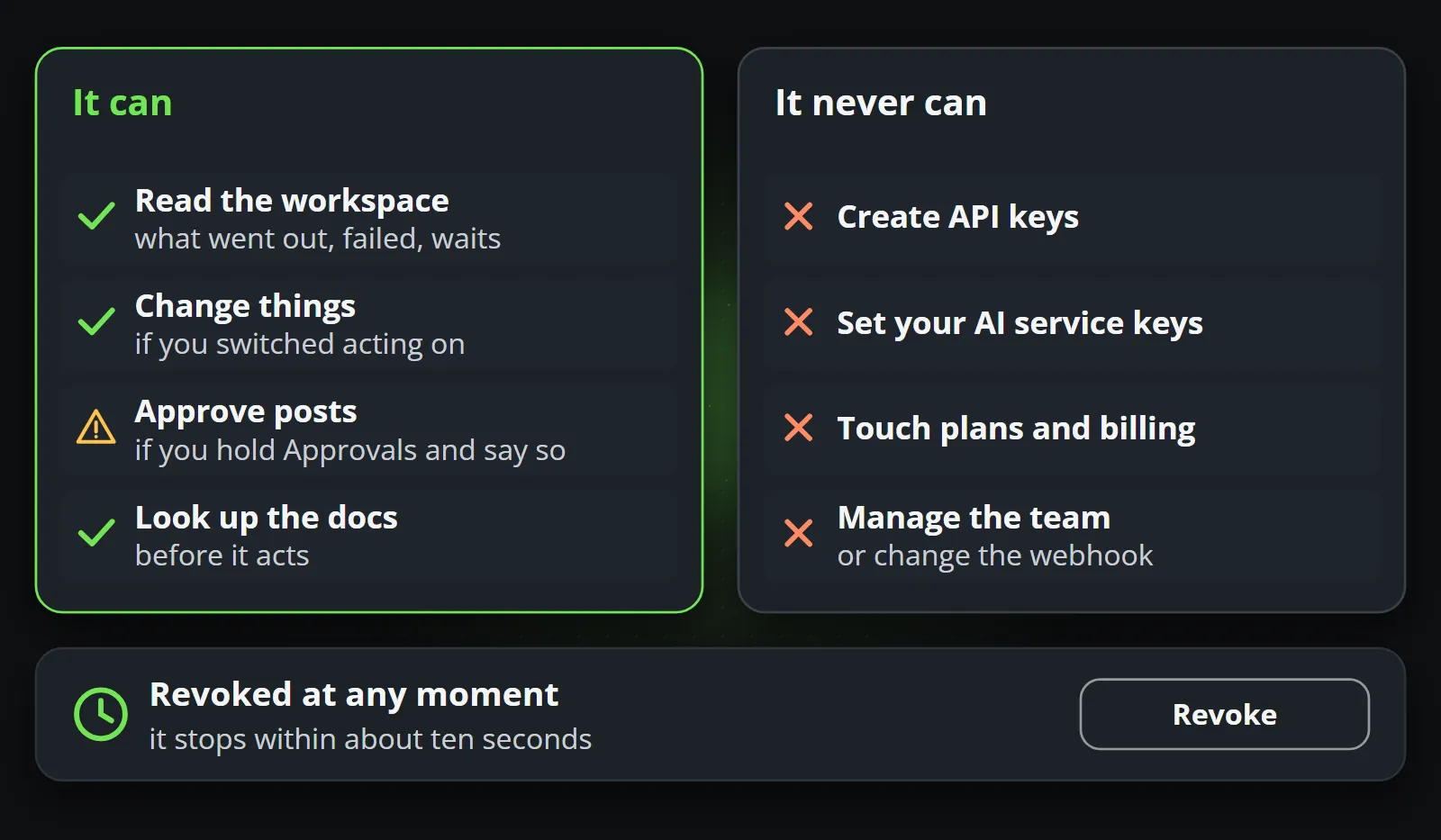Viewport: 1441px width, 840px height.
Task: Click "if you switched acting on" text
Action: point(300,344)
